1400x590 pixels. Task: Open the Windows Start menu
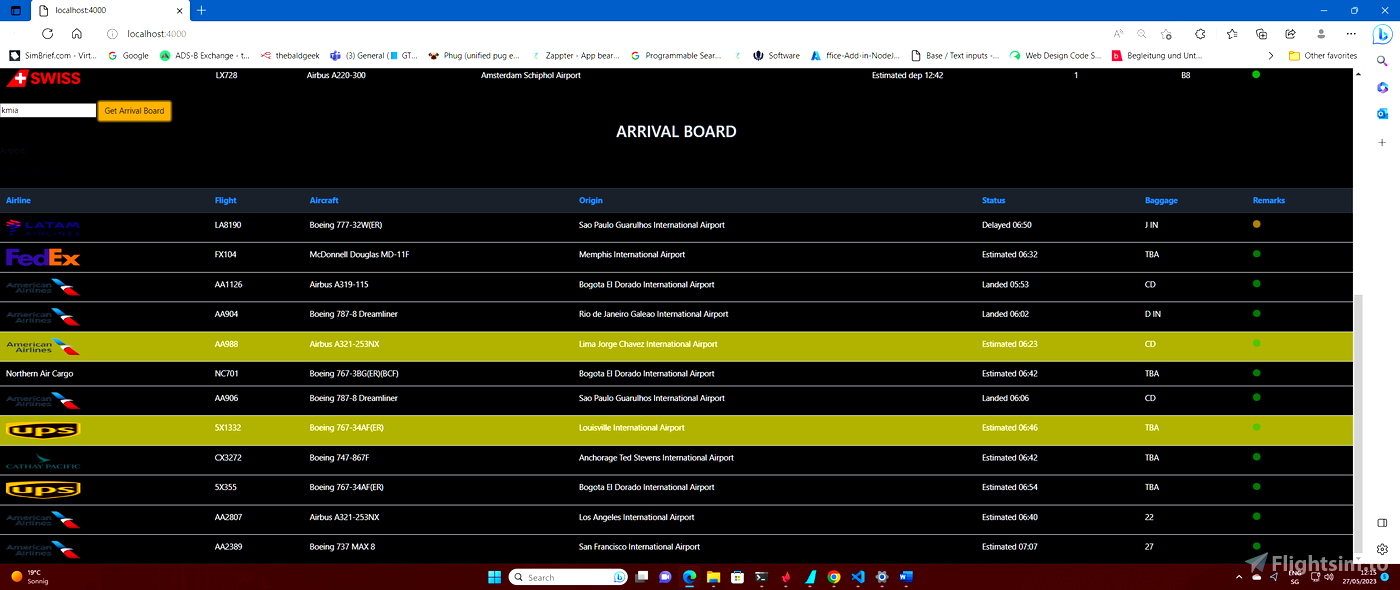pos(495,577)
